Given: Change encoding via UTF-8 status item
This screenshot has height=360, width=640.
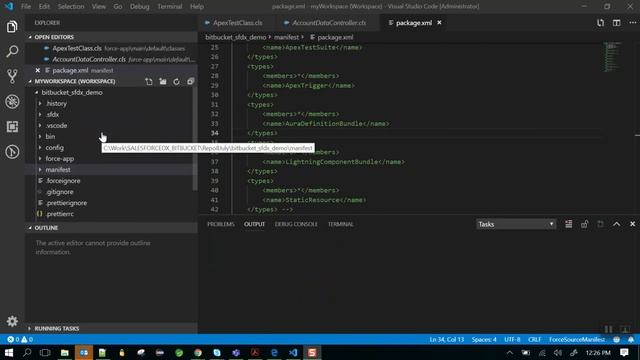Looking at the screenshot, I should coord(512,340).
